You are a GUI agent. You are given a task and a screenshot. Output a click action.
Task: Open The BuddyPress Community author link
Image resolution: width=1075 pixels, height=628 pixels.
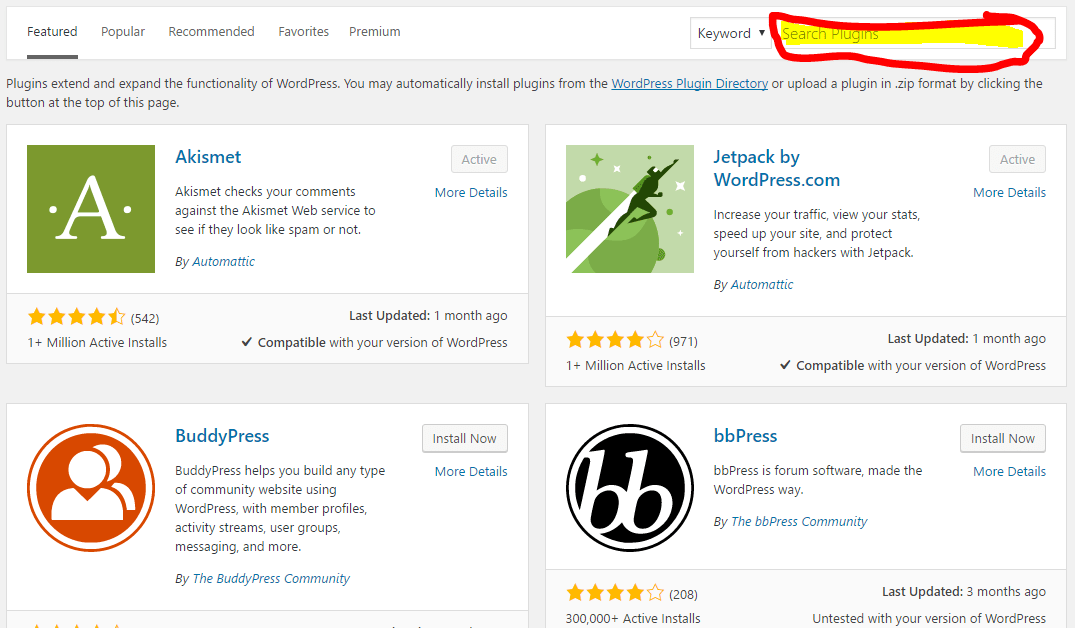click(271, 579)
